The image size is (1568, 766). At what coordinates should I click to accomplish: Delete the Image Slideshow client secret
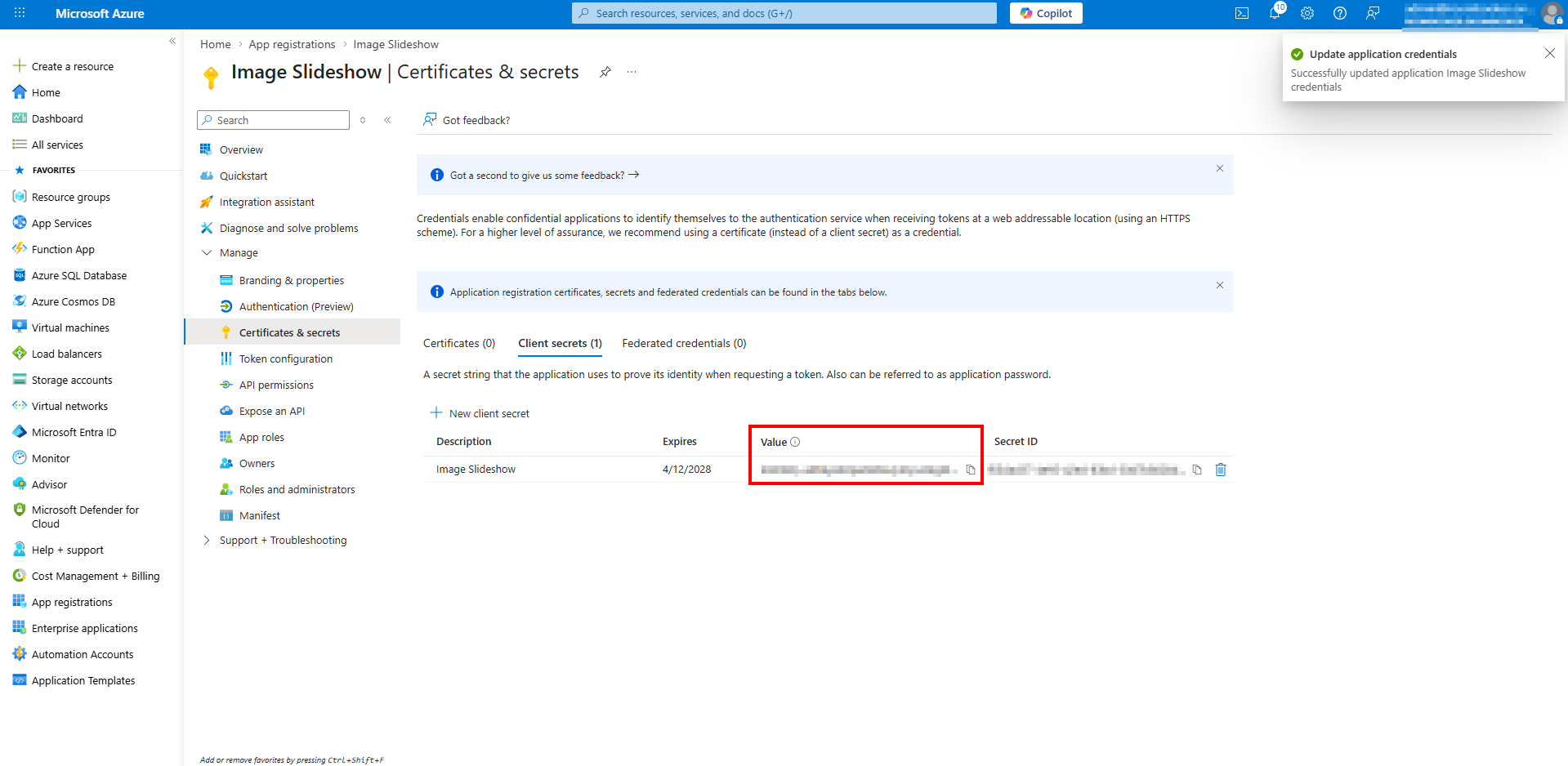pyautogui.click(x=1221, y=470)
